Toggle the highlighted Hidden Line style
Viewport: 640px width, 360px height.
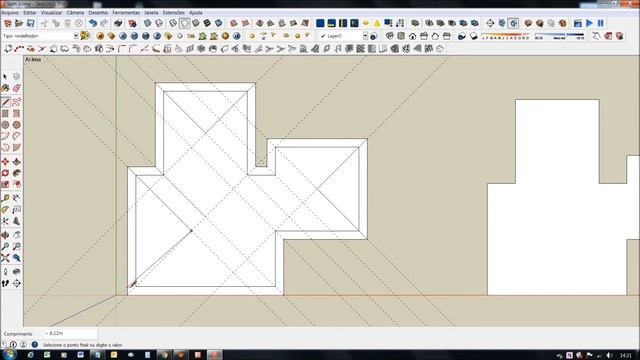pos(184,23)
